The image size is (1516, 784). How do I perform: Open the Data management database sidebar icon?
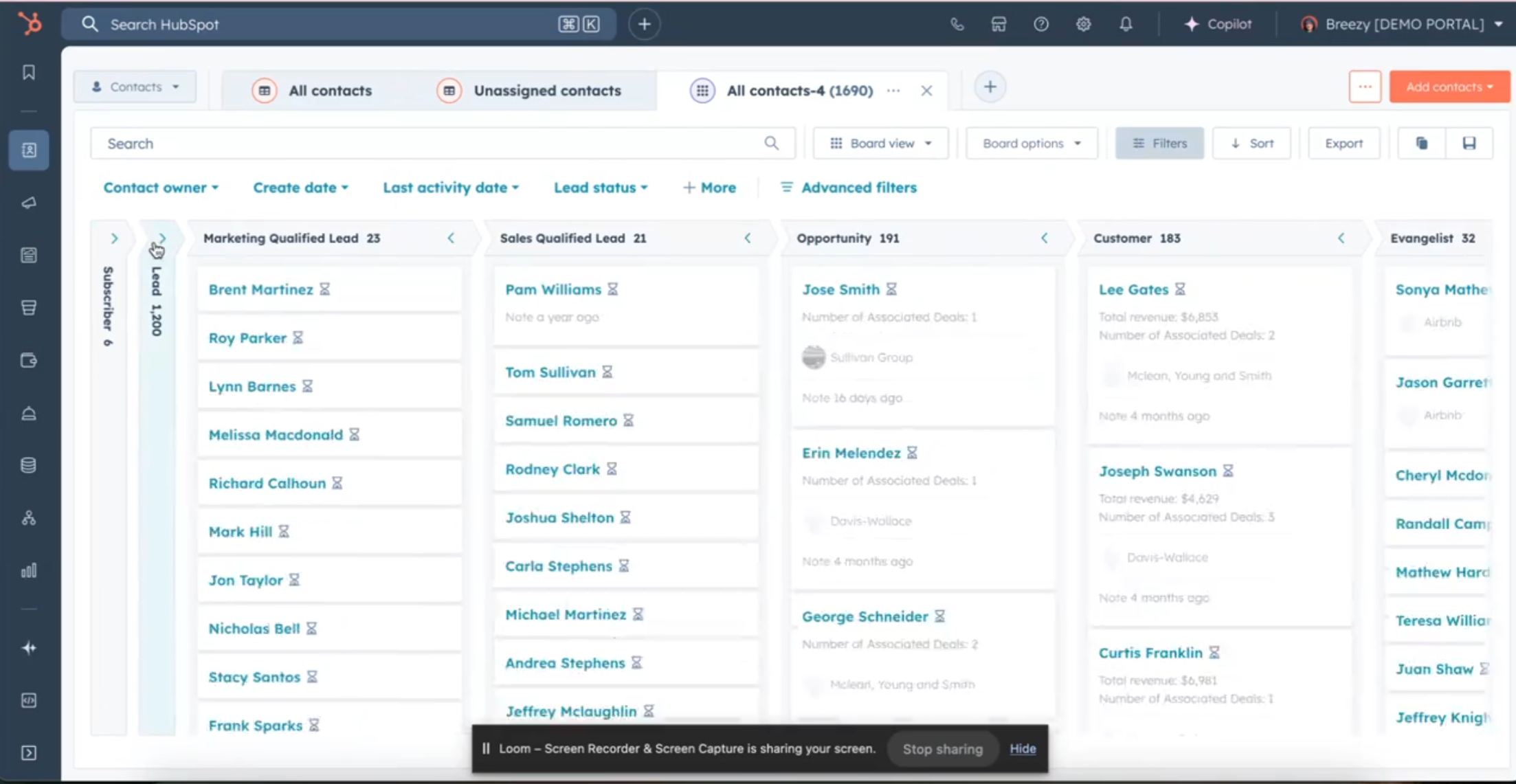tap(29, 465)
